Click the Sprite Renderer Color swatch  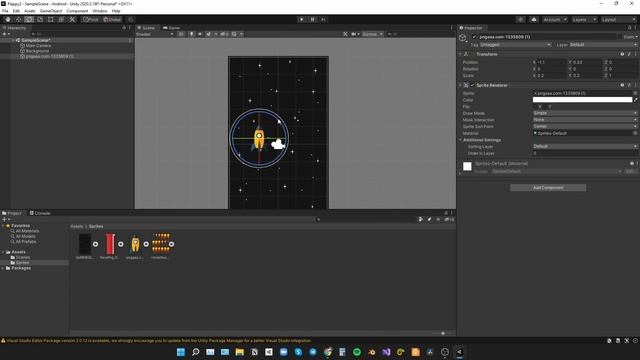582,100
